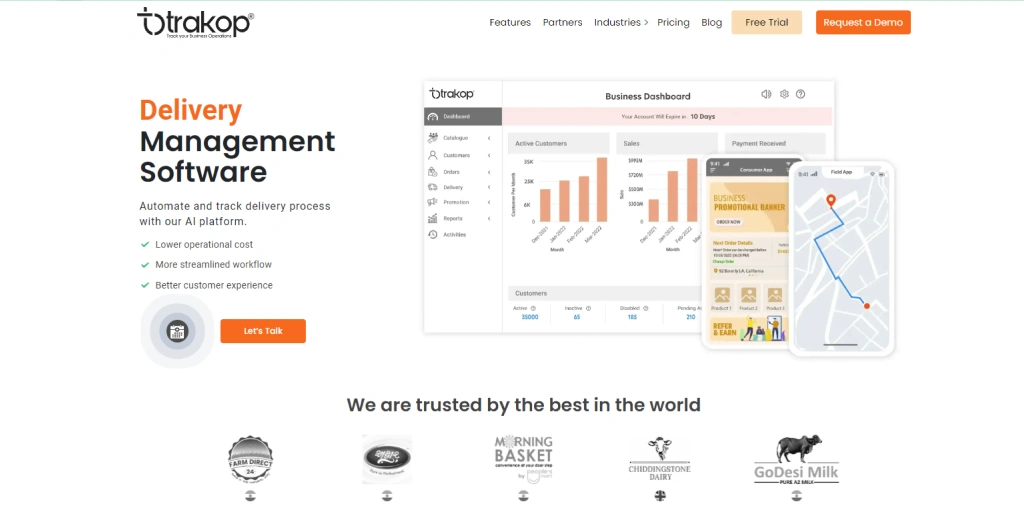The width and height of the screenshot is (1024, 520).
Task: Open the Partners page
Action: pos(562,22)
